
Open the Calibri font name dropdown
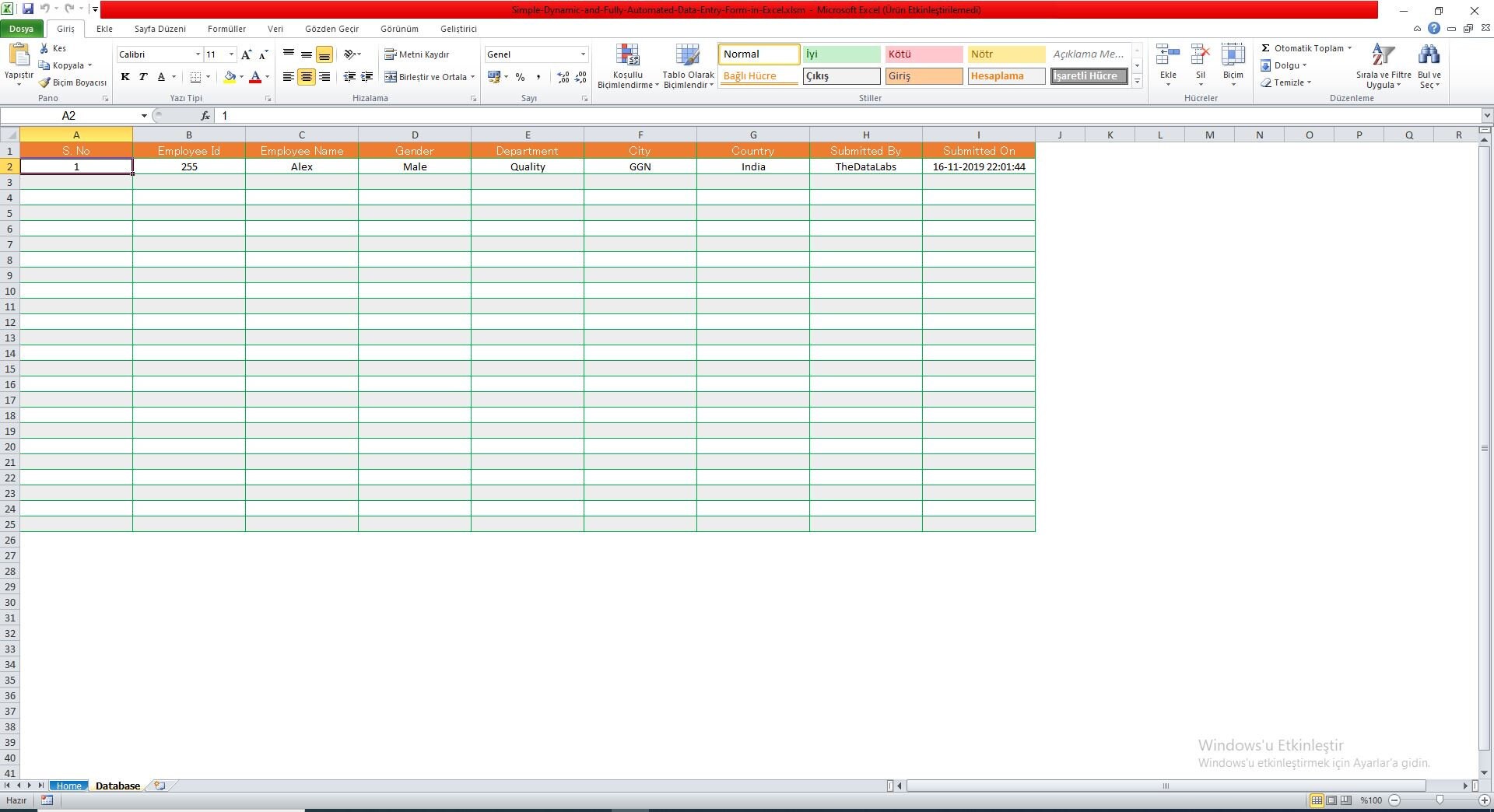pos(198,54)
